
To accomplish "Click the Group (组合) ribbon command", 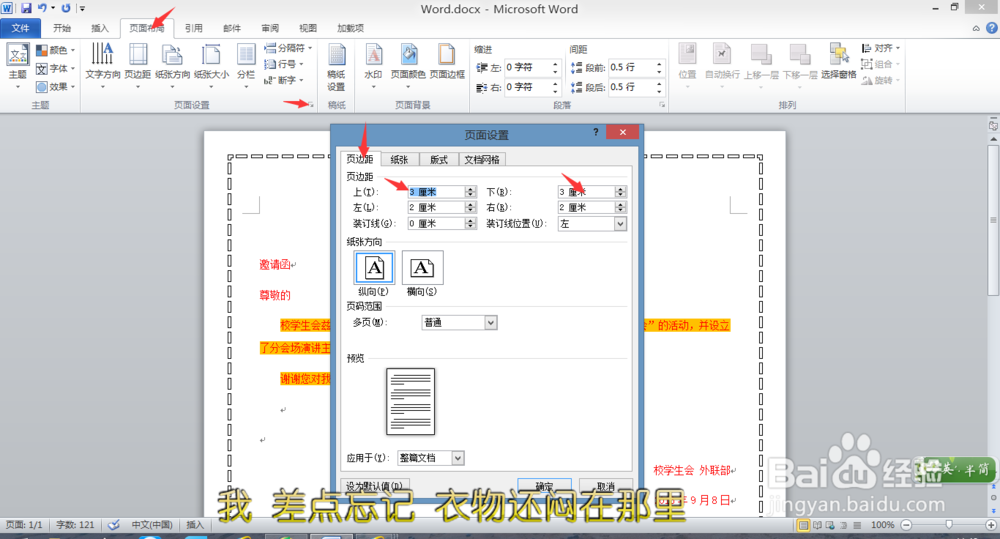I will tap(881, 64).
